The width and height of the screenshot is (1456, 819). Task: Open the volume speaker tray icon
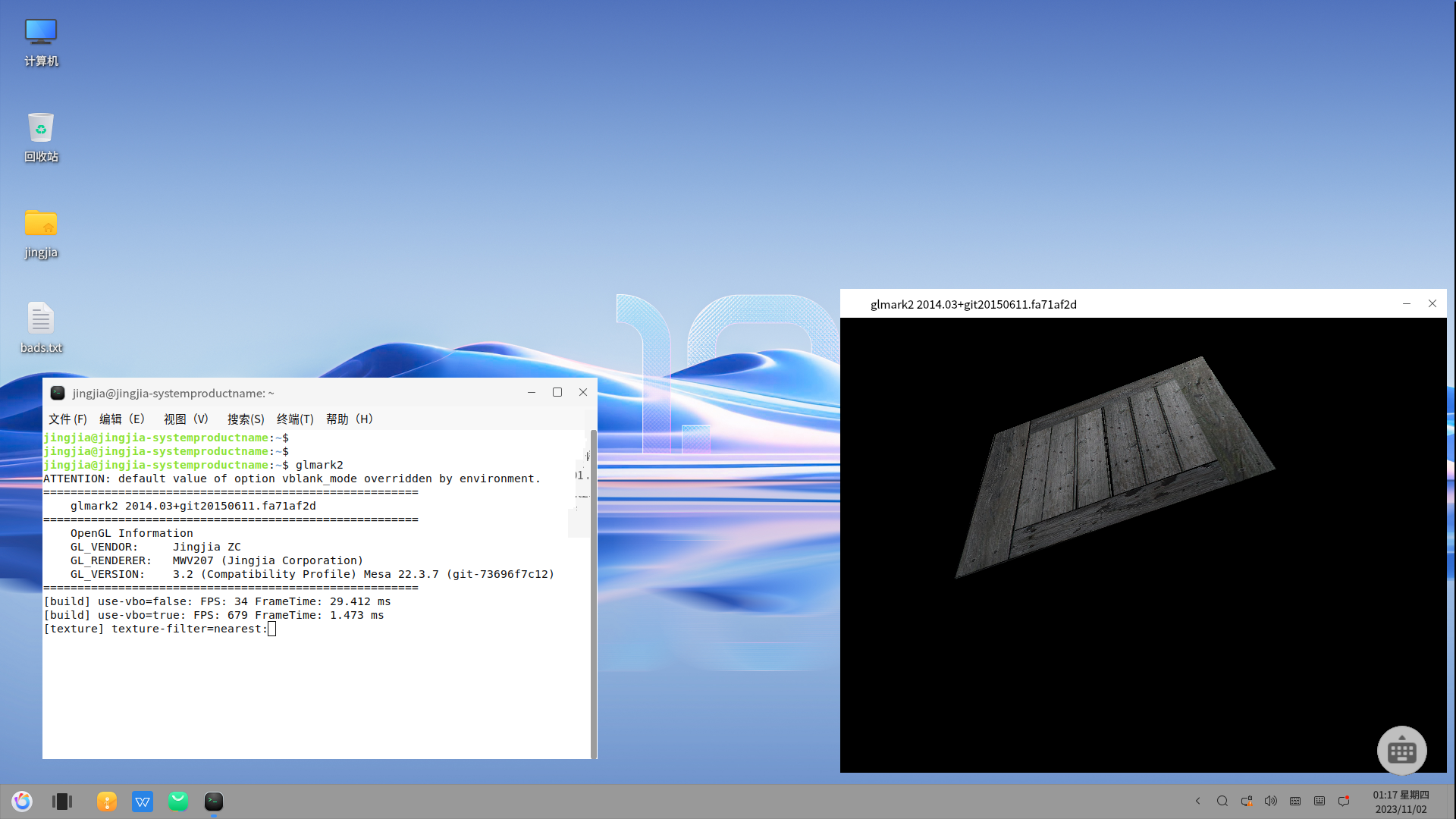[x=1271, y=801]
